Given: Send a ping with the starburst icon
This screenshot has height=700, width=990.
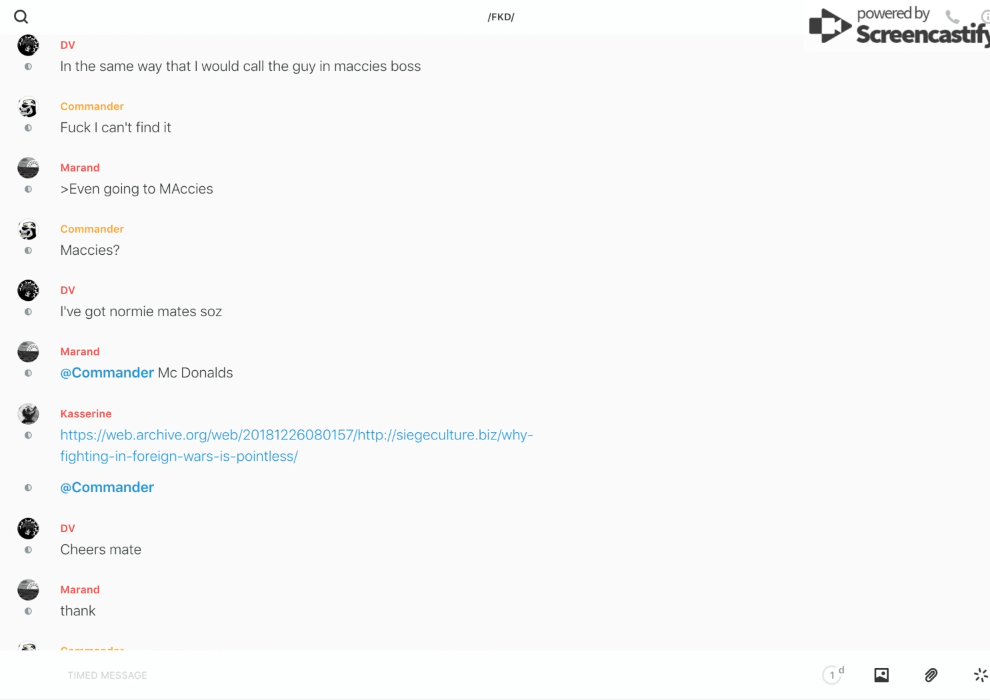Looking at the screenshot, I should click(980, 675).
